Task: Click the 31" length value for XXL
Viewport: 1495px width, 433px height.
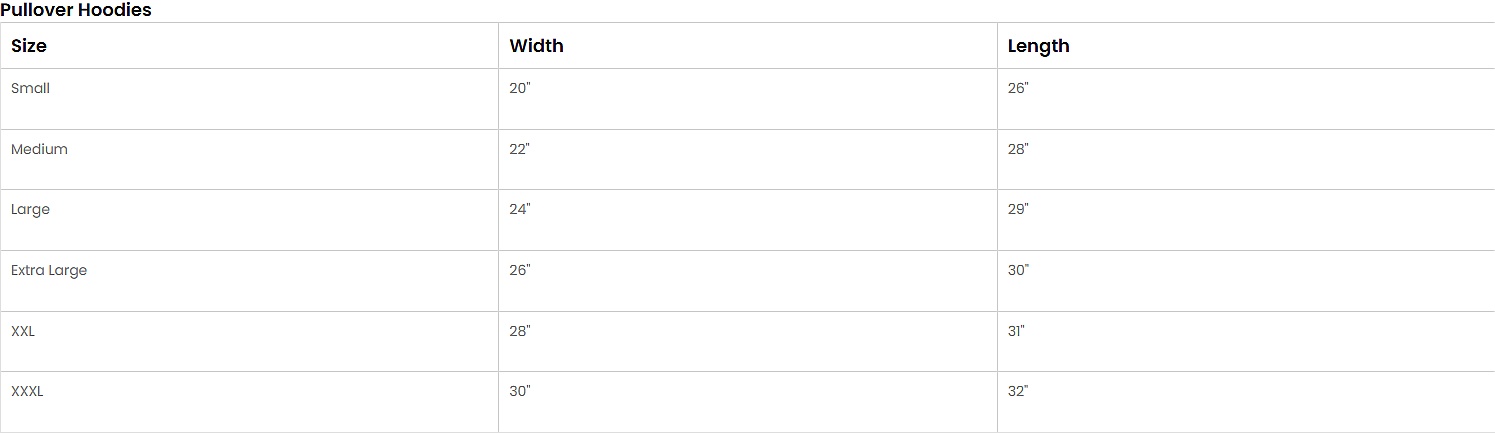Action: pyautogui.click(x=1017, y=331)
